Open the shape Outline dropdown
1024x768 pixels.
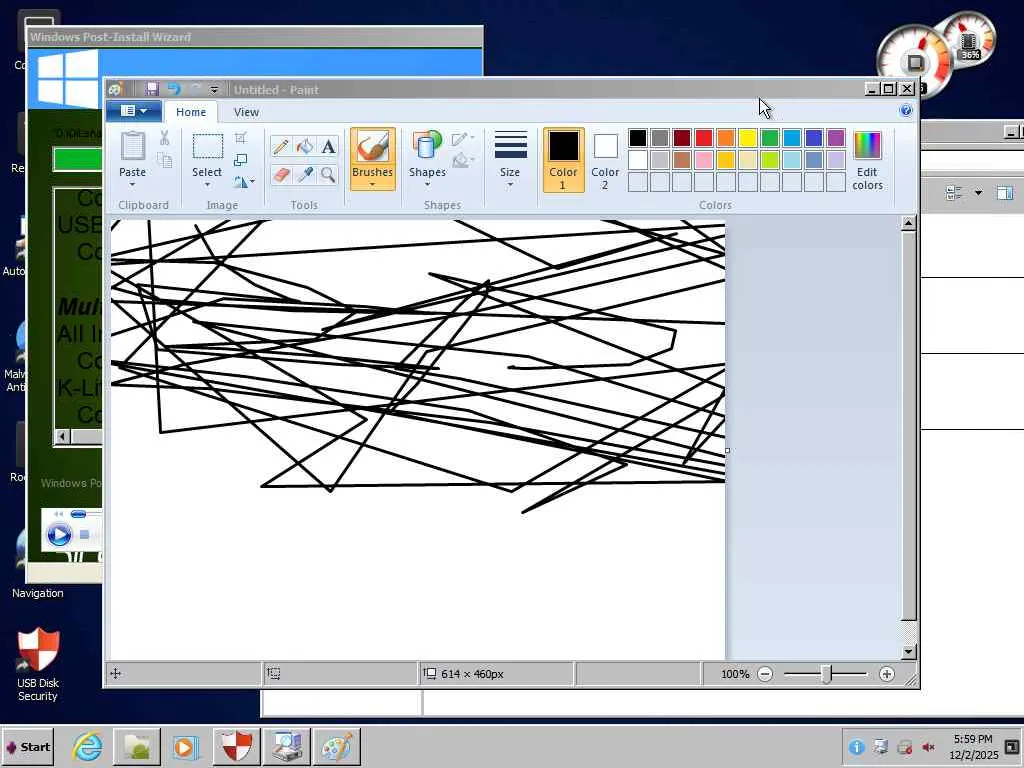click(x=462, y=138)
